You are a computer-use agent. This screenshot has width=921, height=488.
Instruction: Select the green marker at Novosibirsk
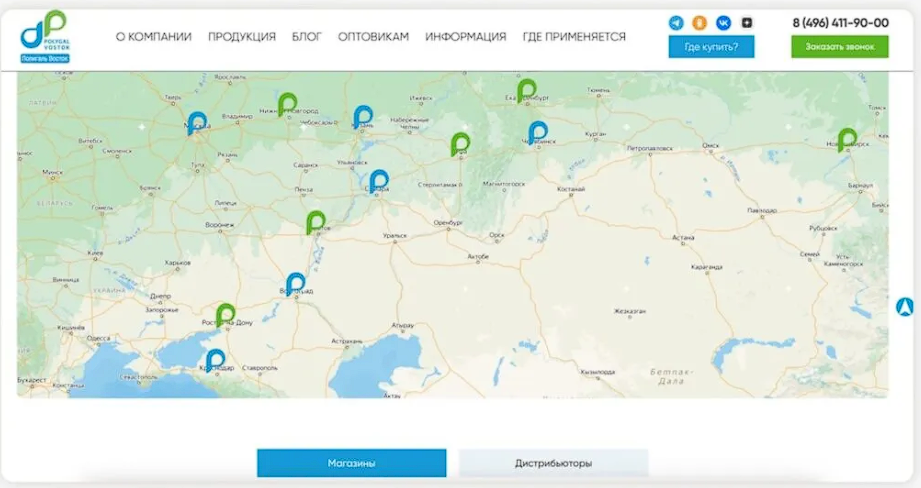[847, 138]
